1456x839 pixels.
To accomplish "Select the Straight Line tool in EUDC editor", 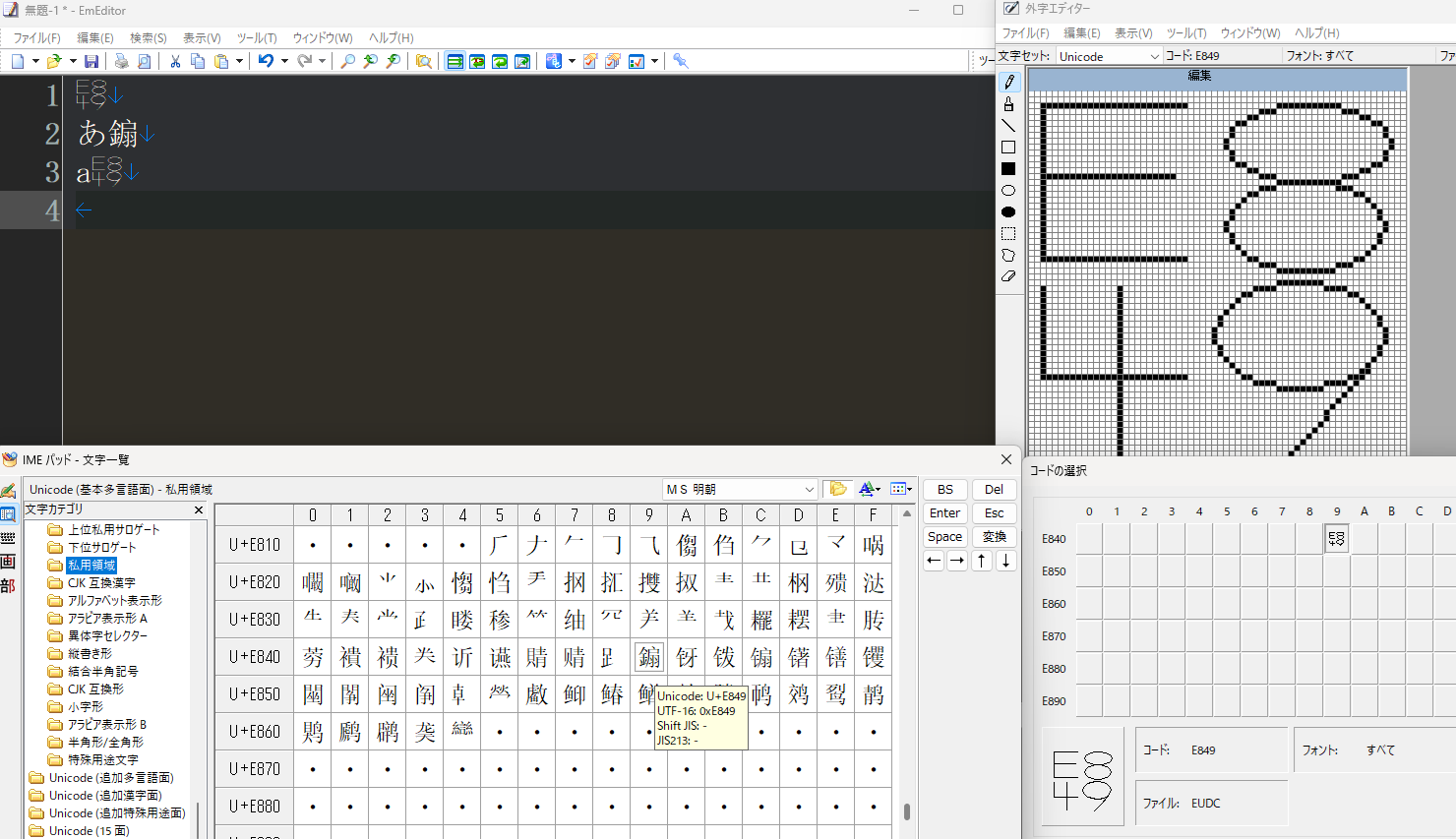I will click(x=1008, y=125).
